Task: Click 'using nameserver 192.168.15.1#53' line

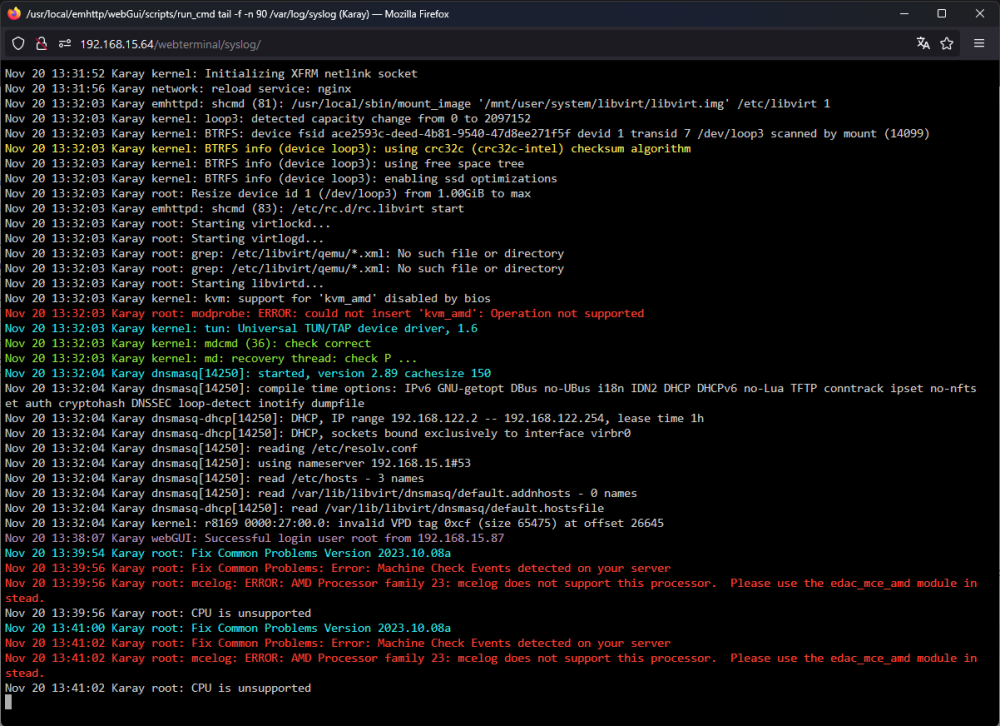Action: [238, 463]
